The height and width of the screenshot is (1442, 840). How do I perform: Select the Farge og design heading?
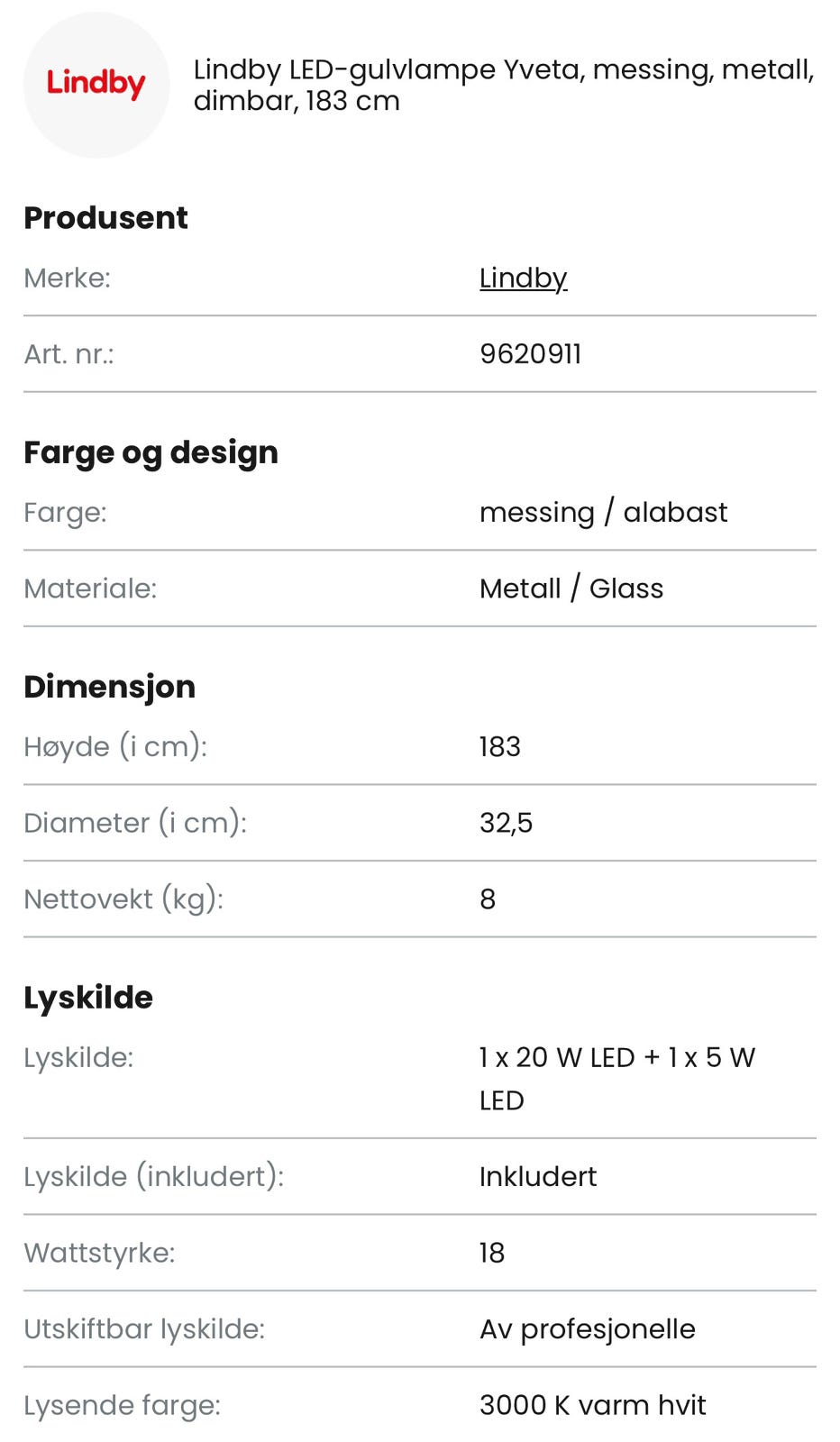pyautogui.click(x=151, y=452)
